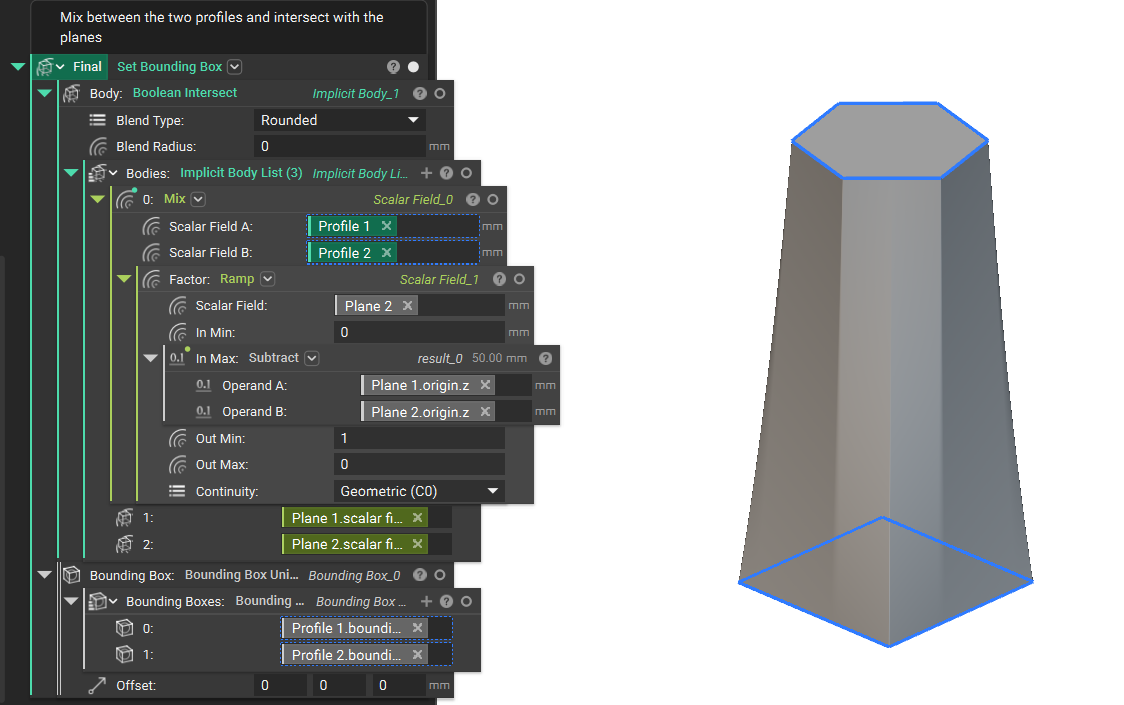The image size is (1124, 705).
Task: Edit the first Offset value field
Action: point(280,685)
